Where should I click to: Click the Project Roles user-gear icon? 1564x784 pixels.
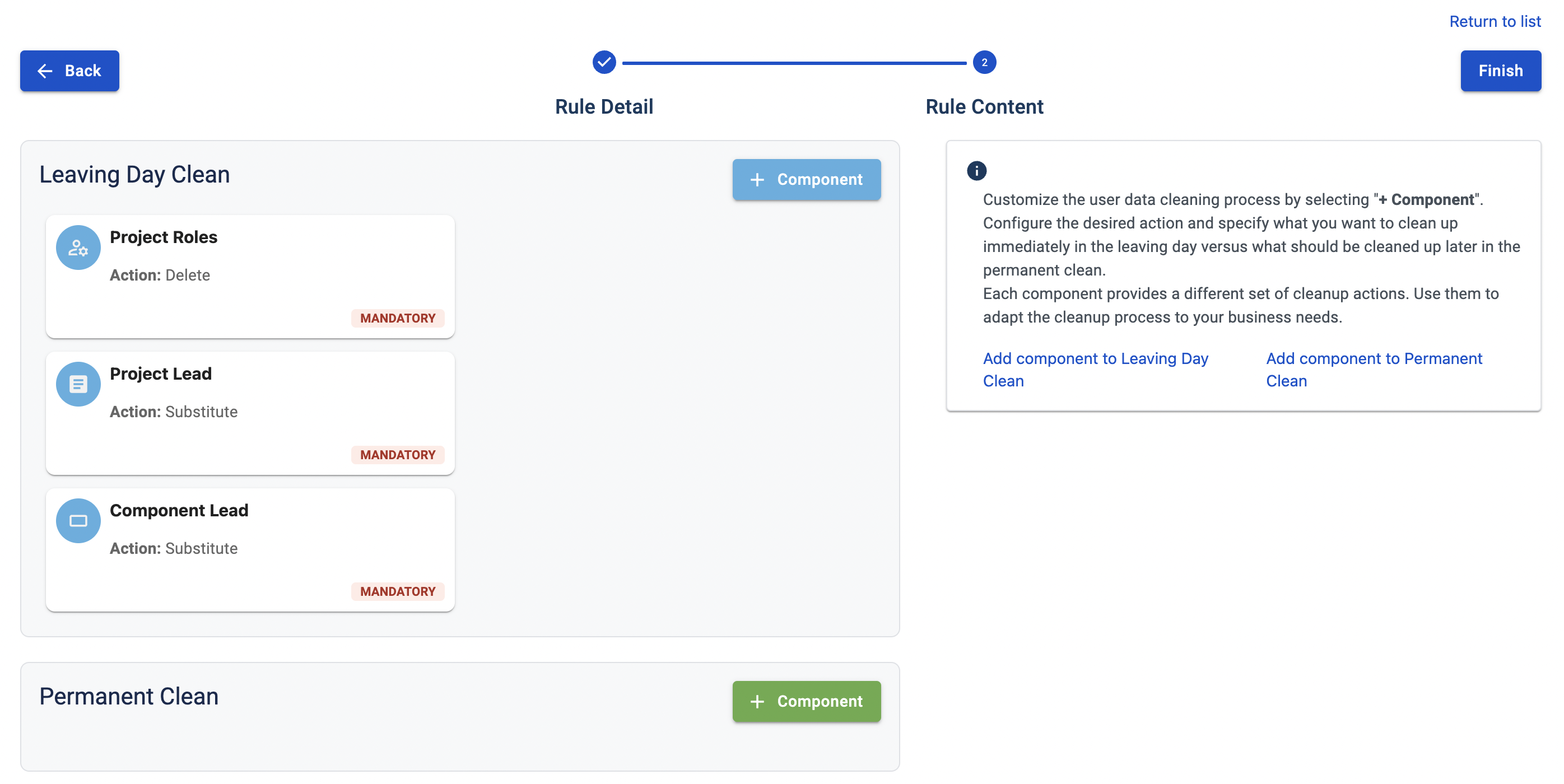click(78, 248)
